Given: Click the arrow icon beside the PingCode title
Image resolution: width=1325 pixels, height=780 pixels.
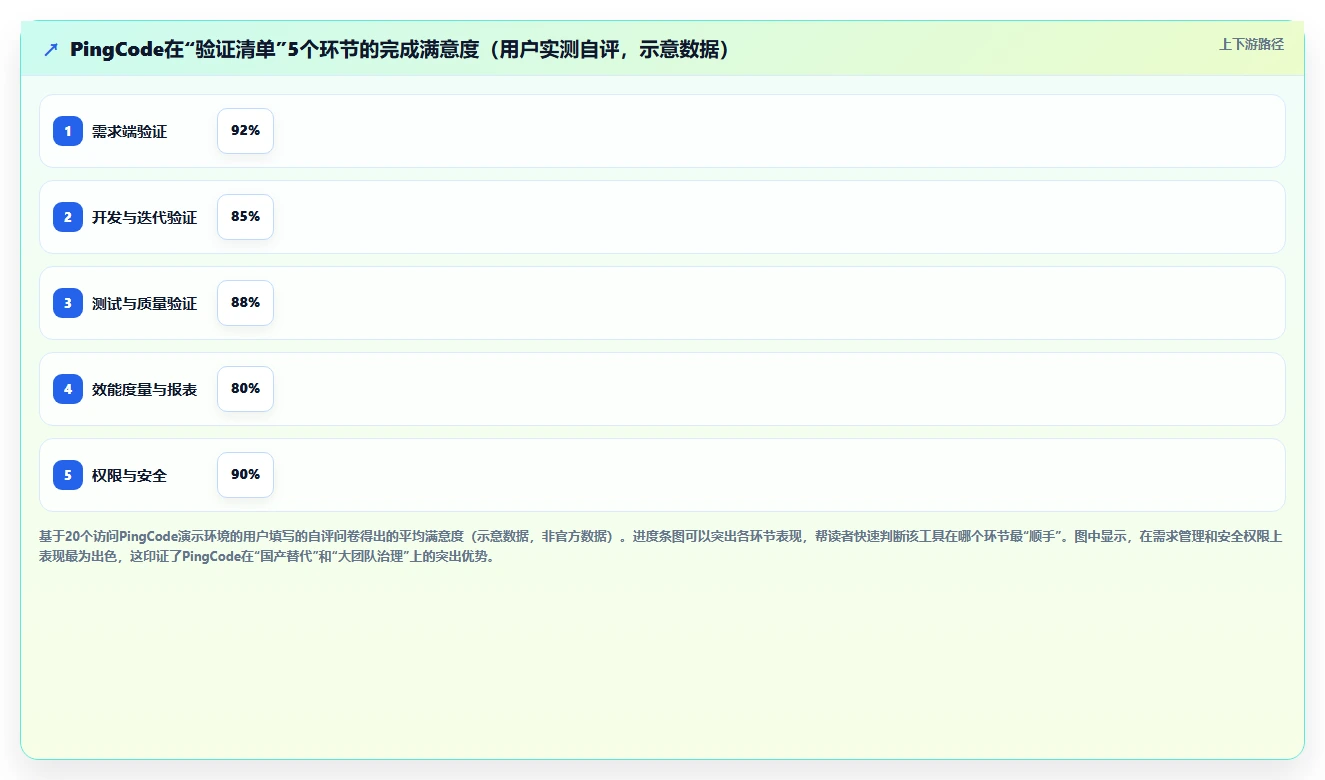Looking at the screenshot, I should 51,50.
